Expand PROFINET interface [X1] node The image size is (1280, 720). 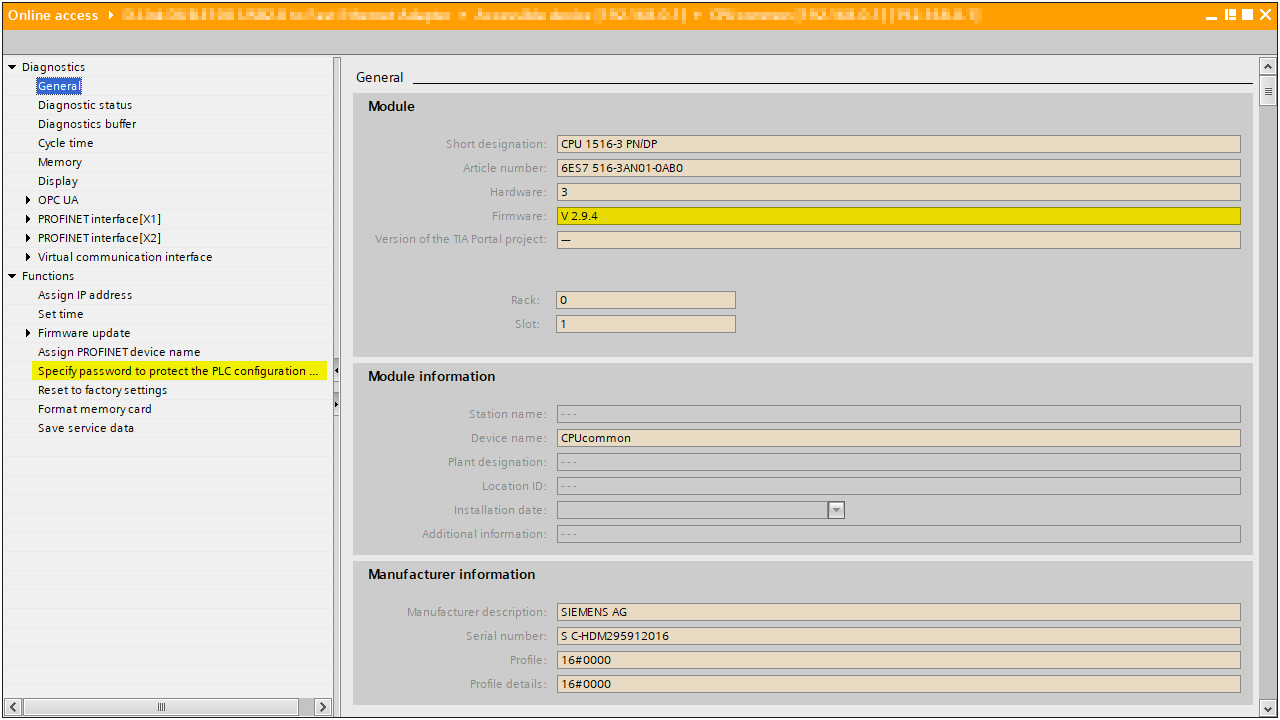click(x=28, y=219)
